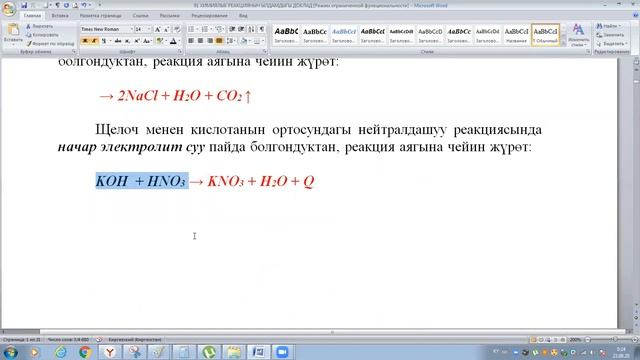
Task: Toggle show paragraph marks
Action: (x=262, y=29)
